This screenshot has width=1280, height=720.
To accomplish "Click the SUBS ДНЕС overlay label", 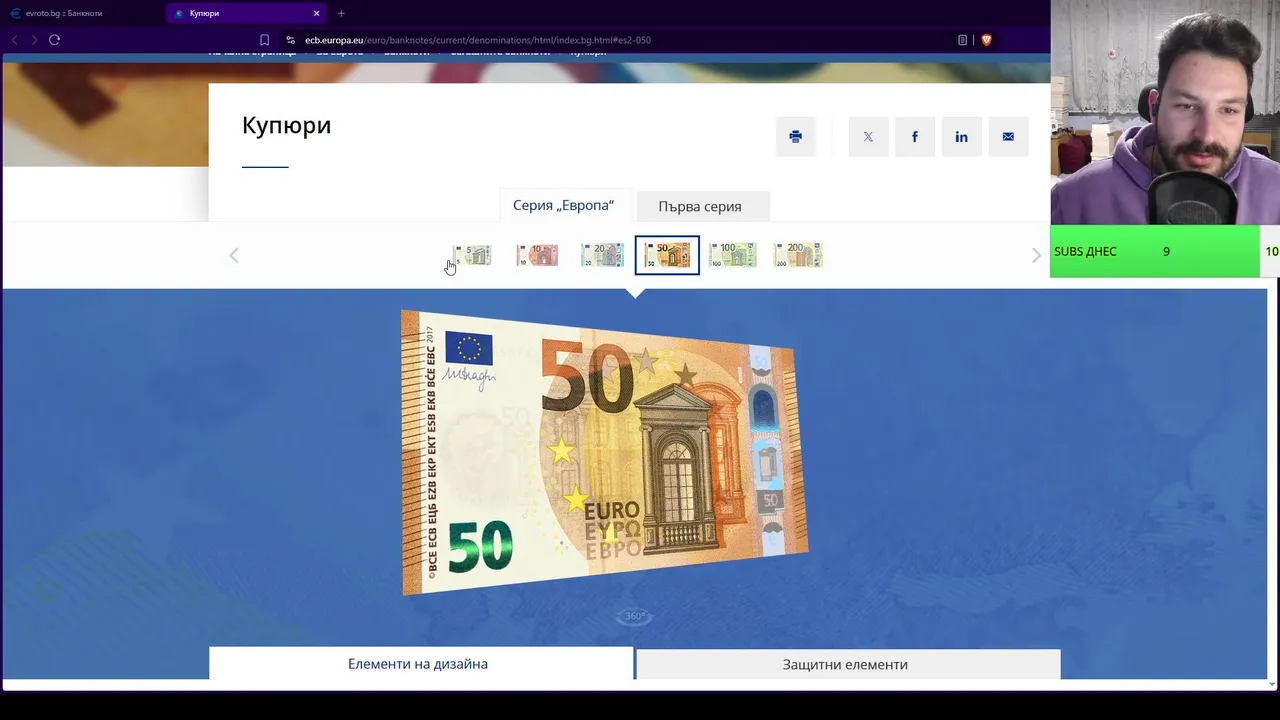I will [1085, 251].
